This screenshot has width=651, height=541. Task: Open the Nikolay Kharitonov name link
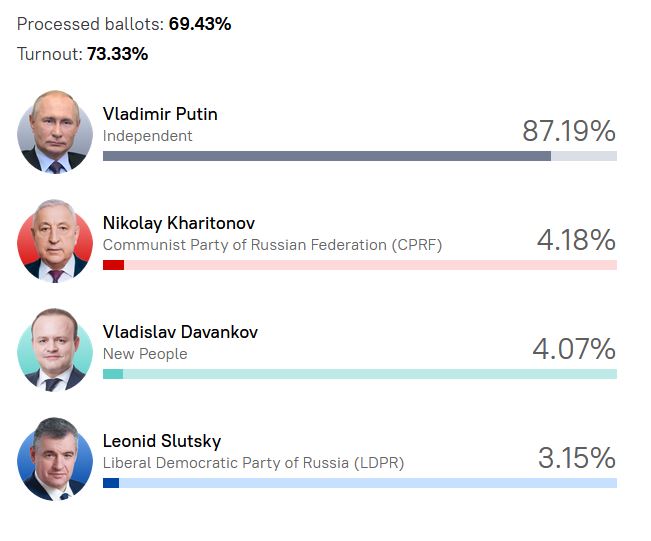coord(178,223)
